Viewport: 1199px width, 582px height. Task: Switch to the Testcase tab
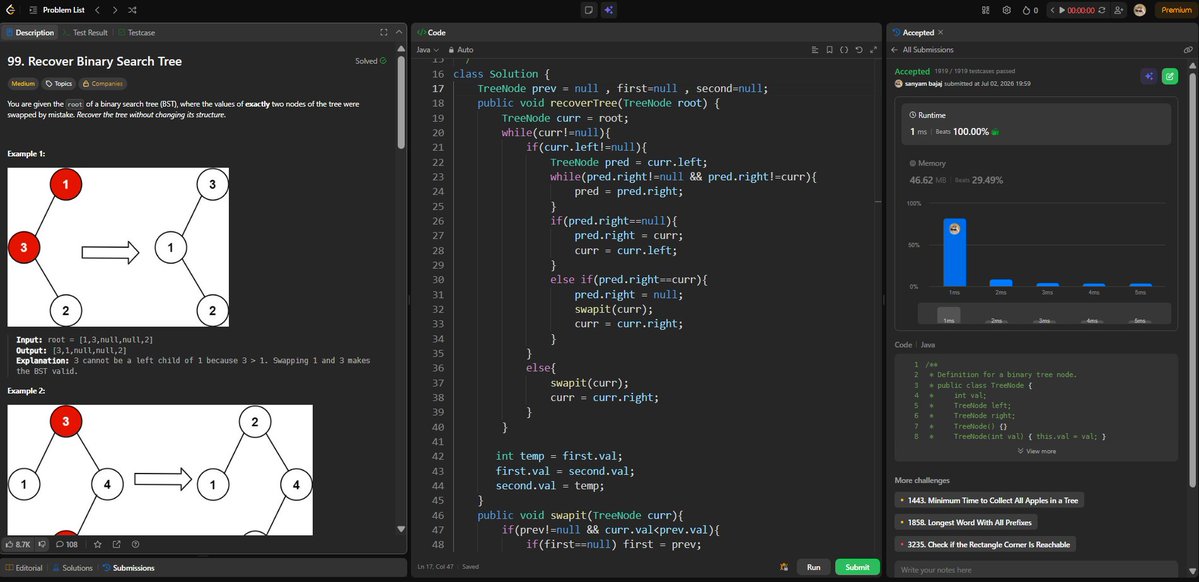coord(137,33)
